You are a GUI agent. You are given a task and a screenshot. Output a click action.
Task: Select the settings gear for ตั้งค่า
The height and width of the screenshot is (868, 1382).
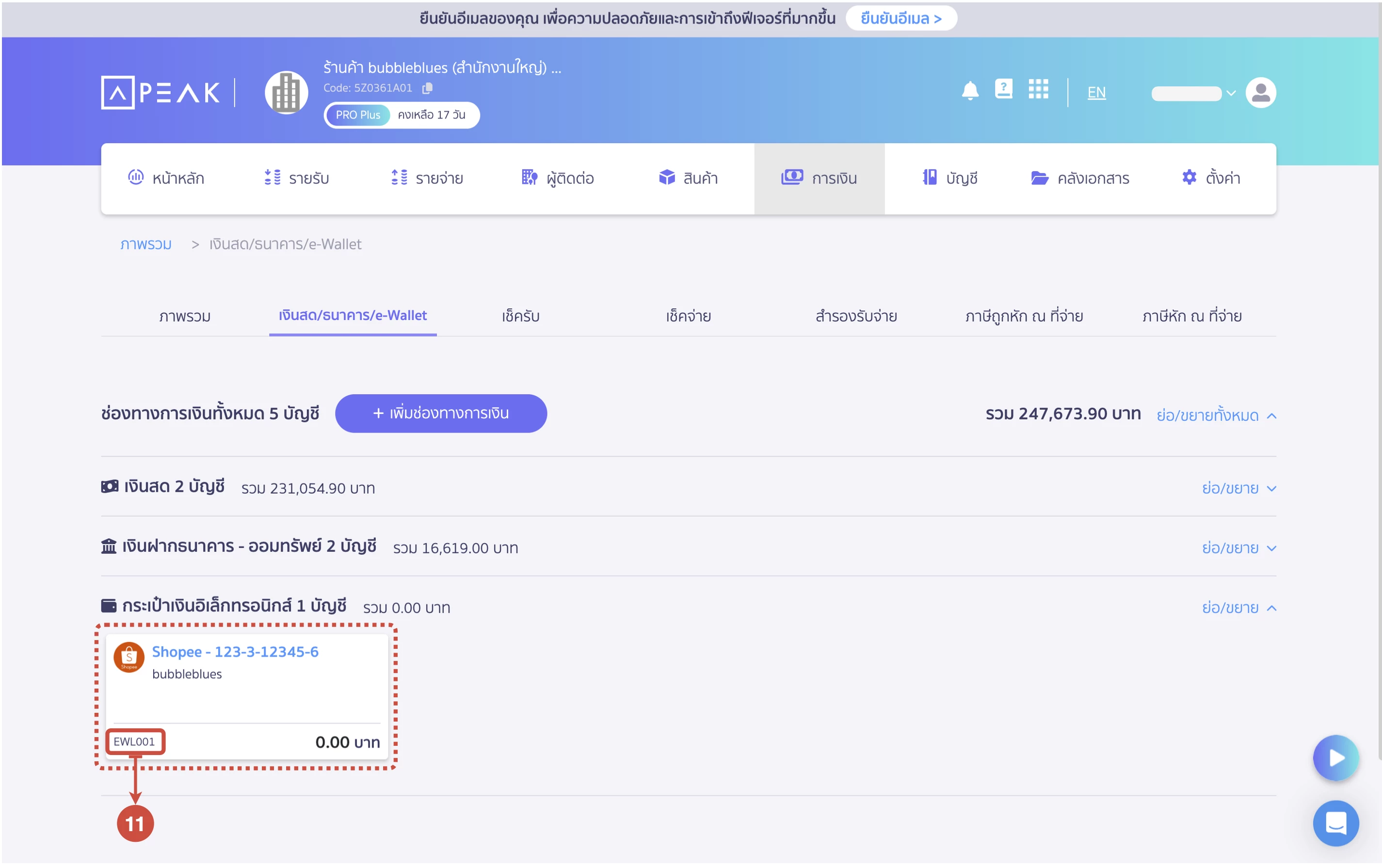[1189, 178]
